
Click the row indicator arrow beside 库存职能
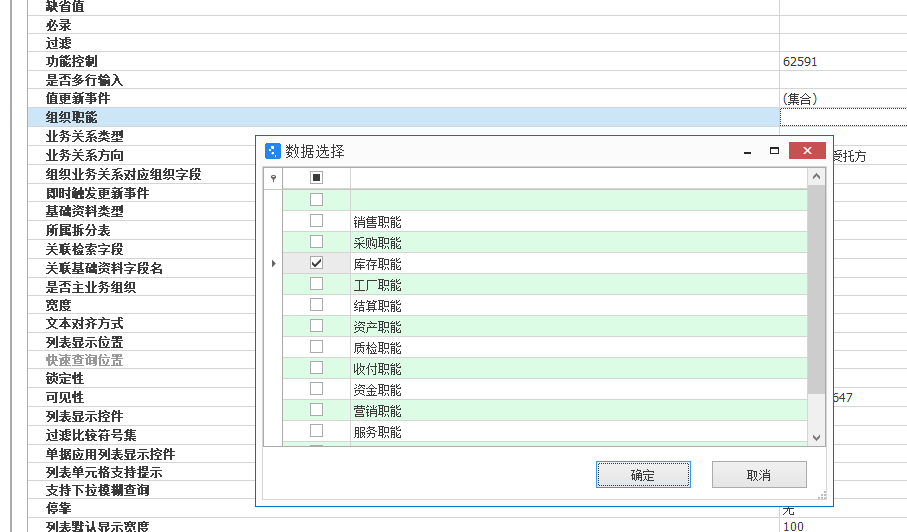click(273, 264)
